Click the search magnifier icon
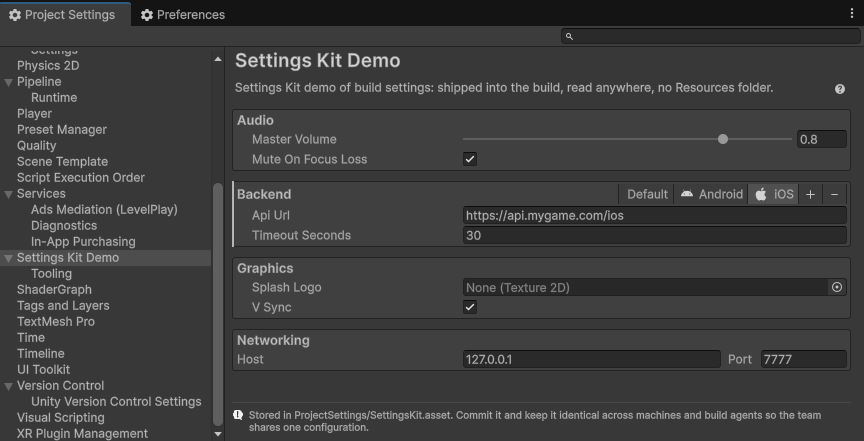 (x=570, y=36)
